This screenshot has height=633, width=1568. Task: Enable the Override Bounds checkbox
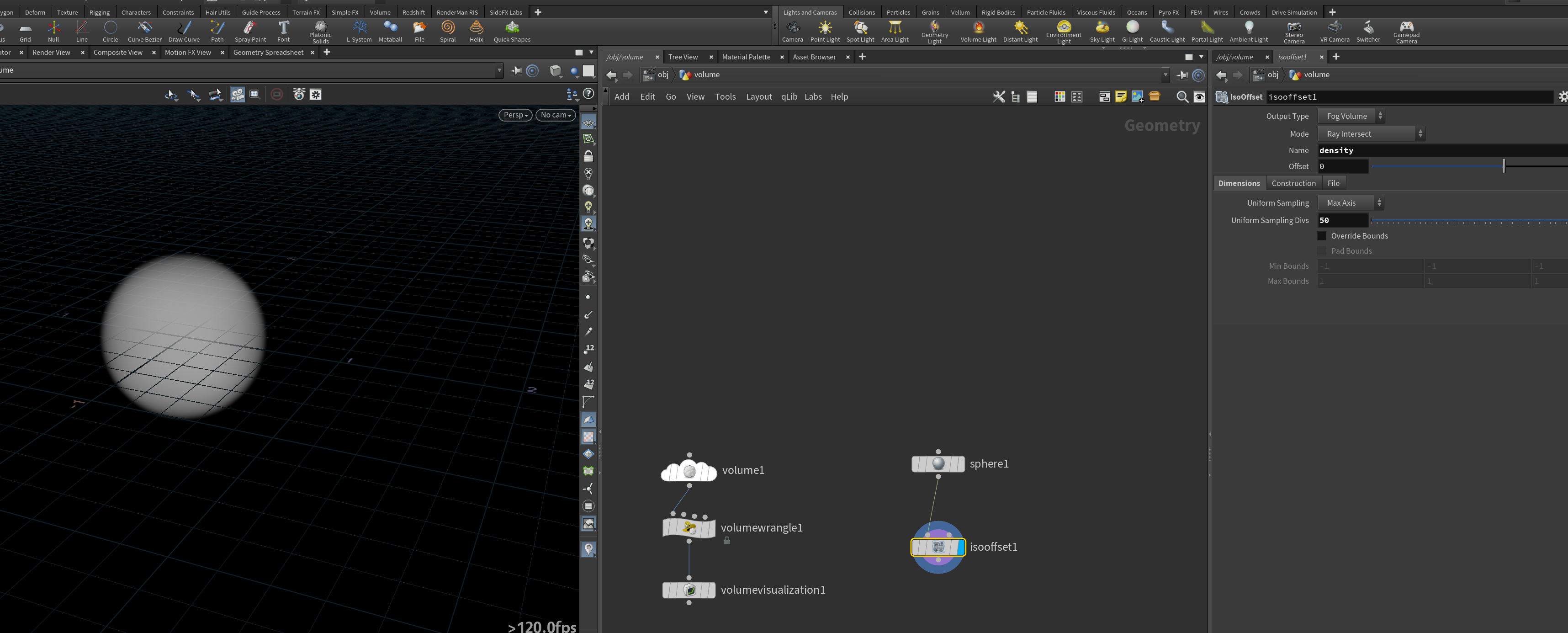pyautogui.click(x=1322, y=236)
